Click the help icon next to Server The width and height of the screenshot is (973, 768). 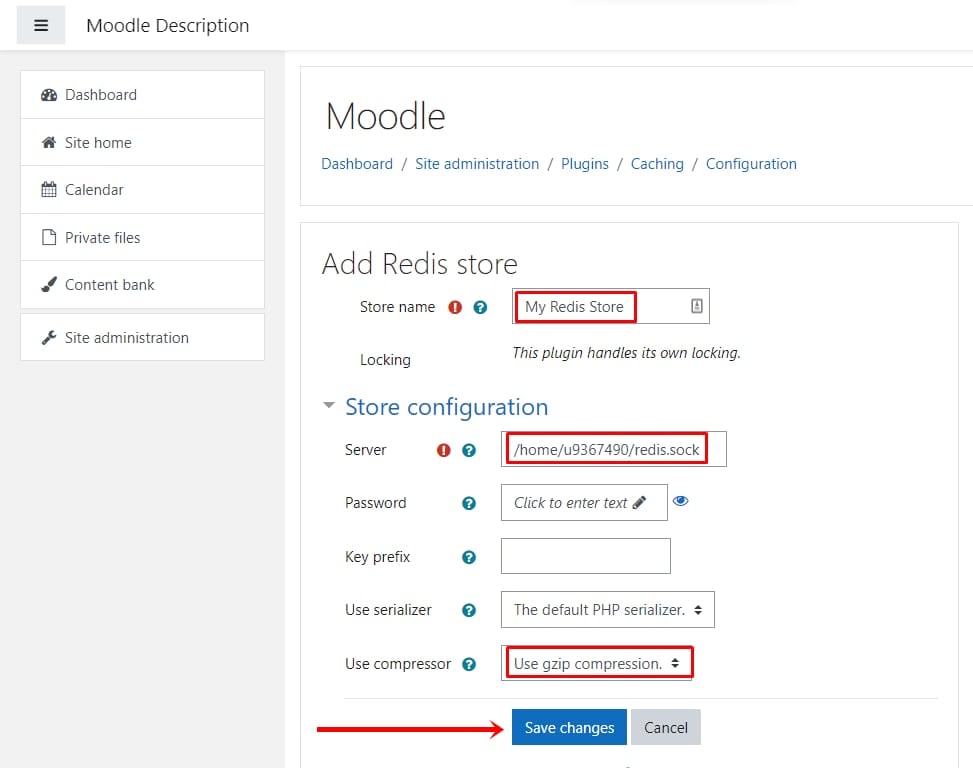[469, 450]
